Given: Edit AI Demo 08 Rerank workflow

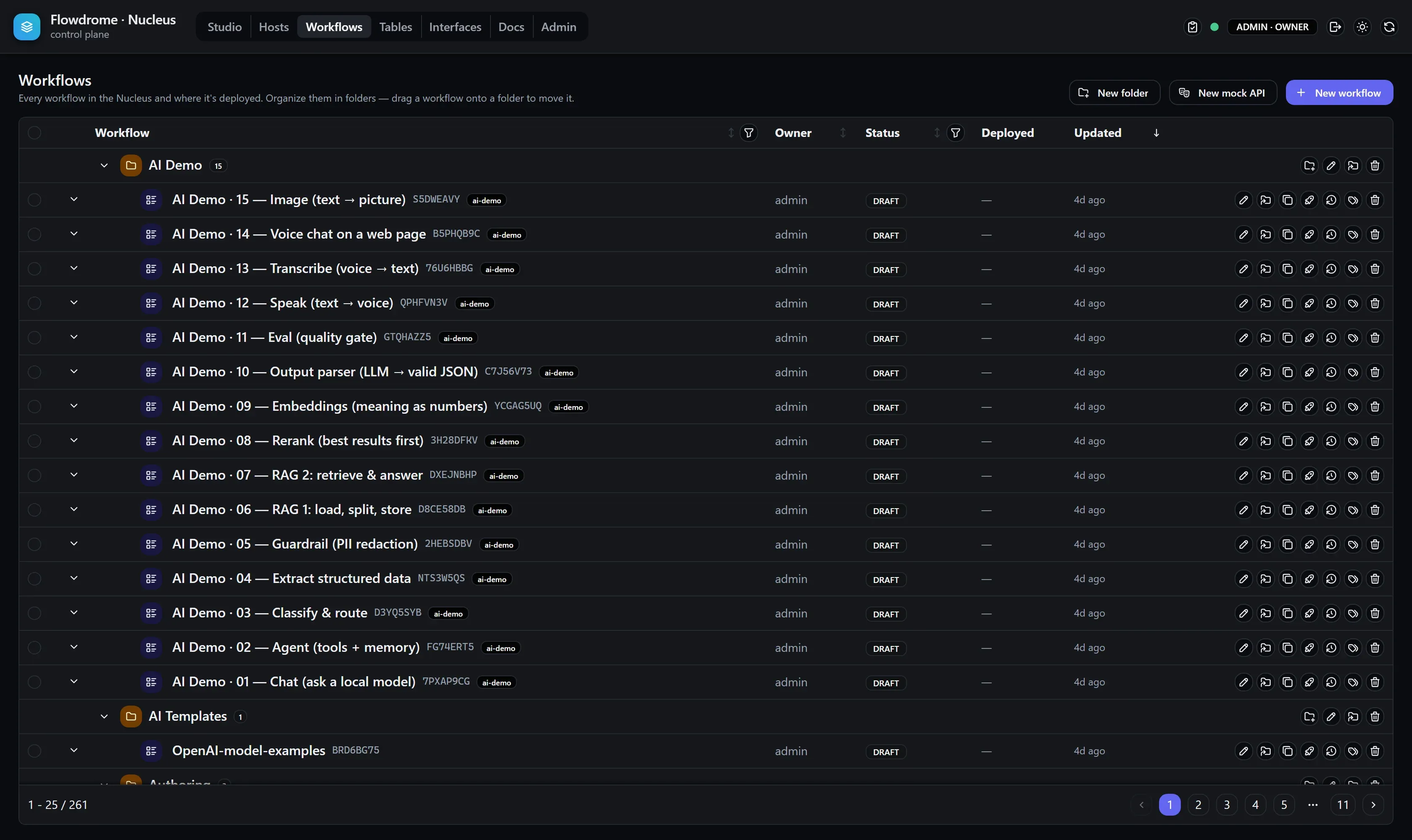Looking at the screenshot, I should pyautogui.click(x=1243, y=441).
